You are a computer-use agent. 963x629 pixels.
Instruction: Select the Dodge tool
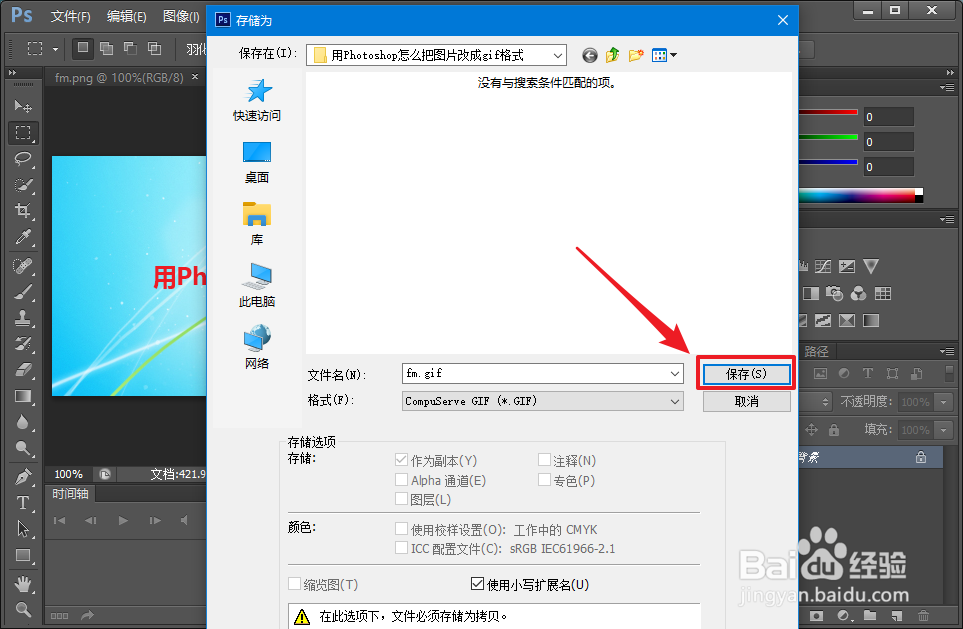23,448
